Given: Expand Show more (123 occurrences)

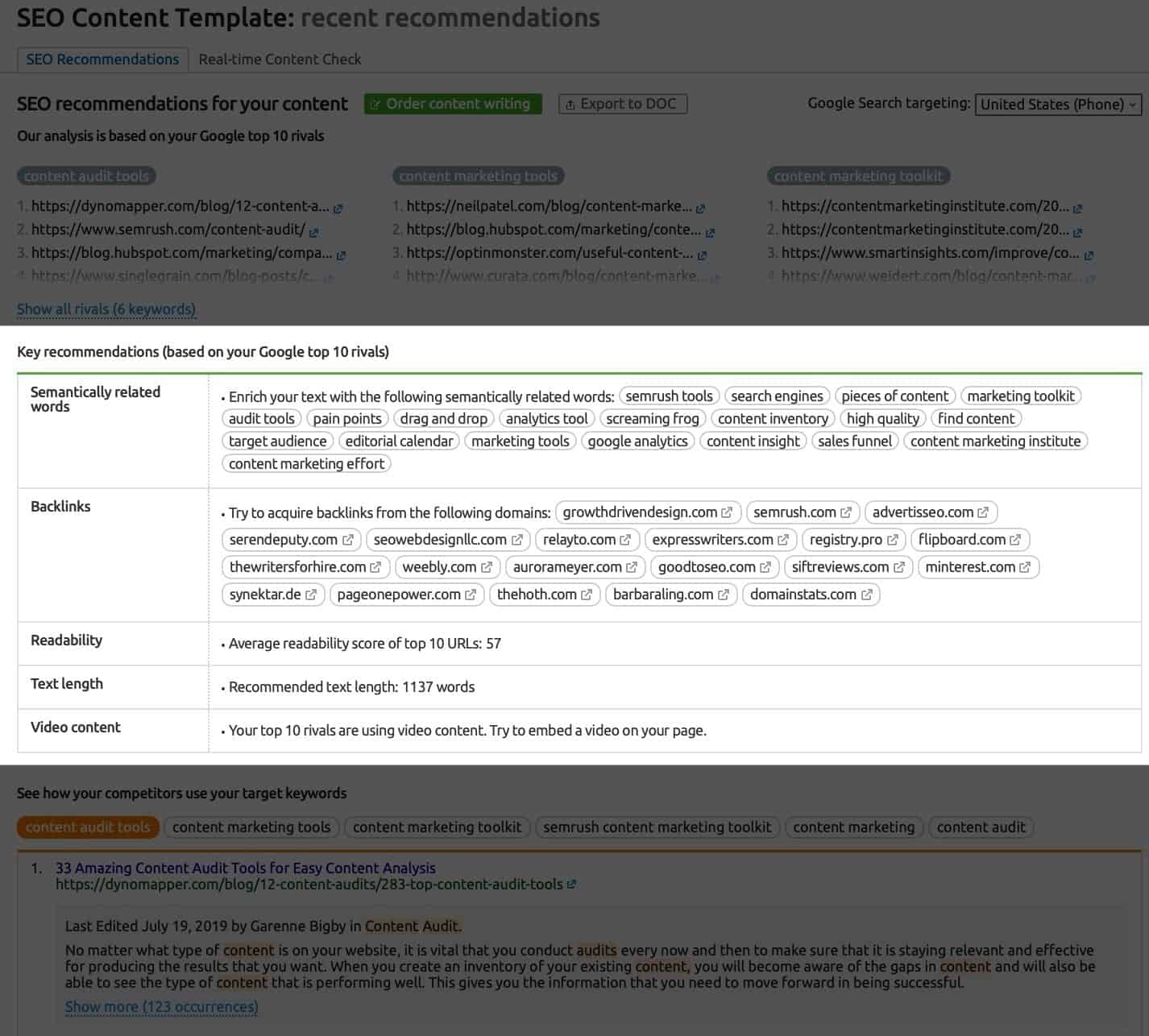Looking at the screenshot, I should pyautogui.click(x=161, y=1007).
